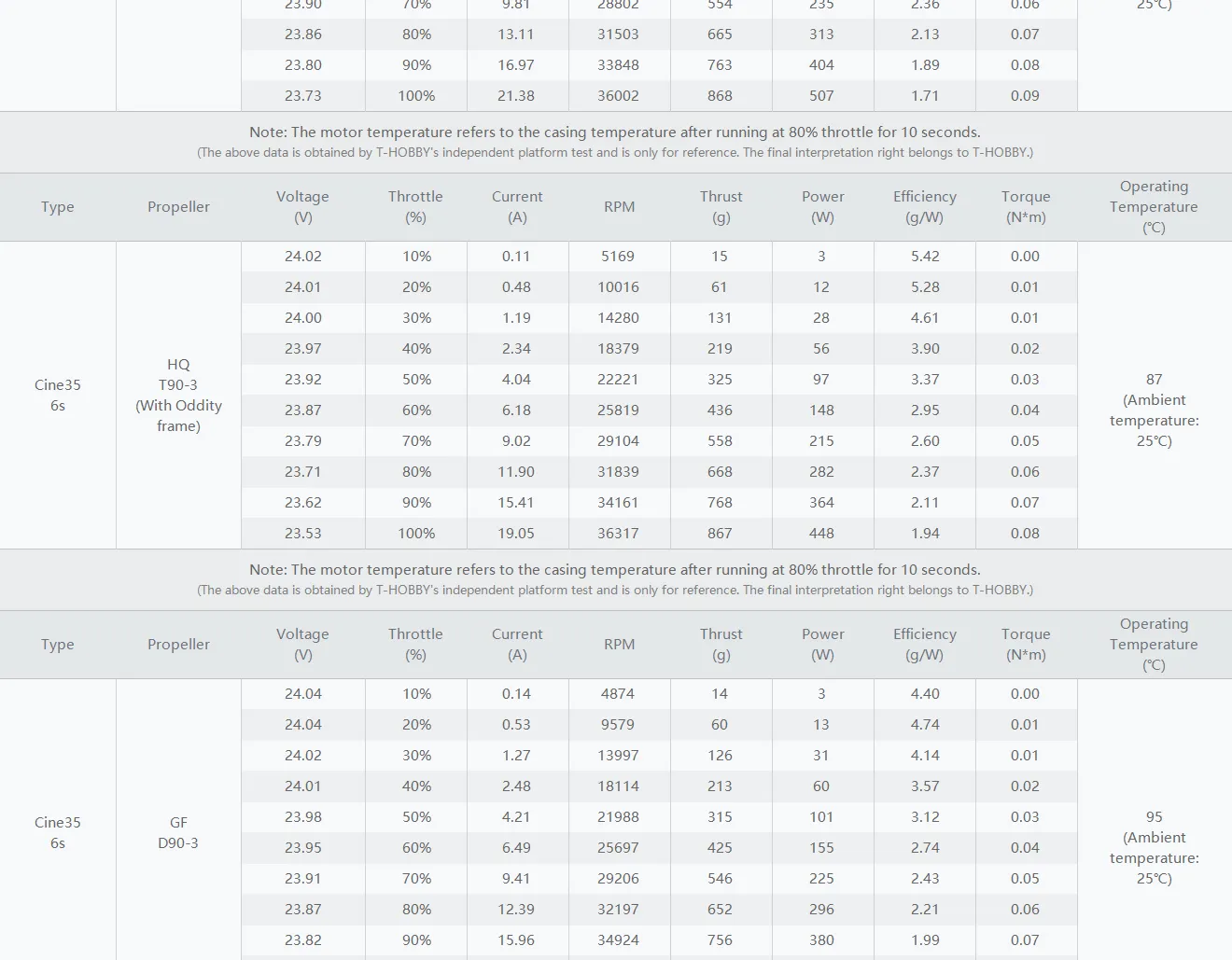1232x960 pixels.
Task: Click the thrust value 867
Action: click(720, 534)
